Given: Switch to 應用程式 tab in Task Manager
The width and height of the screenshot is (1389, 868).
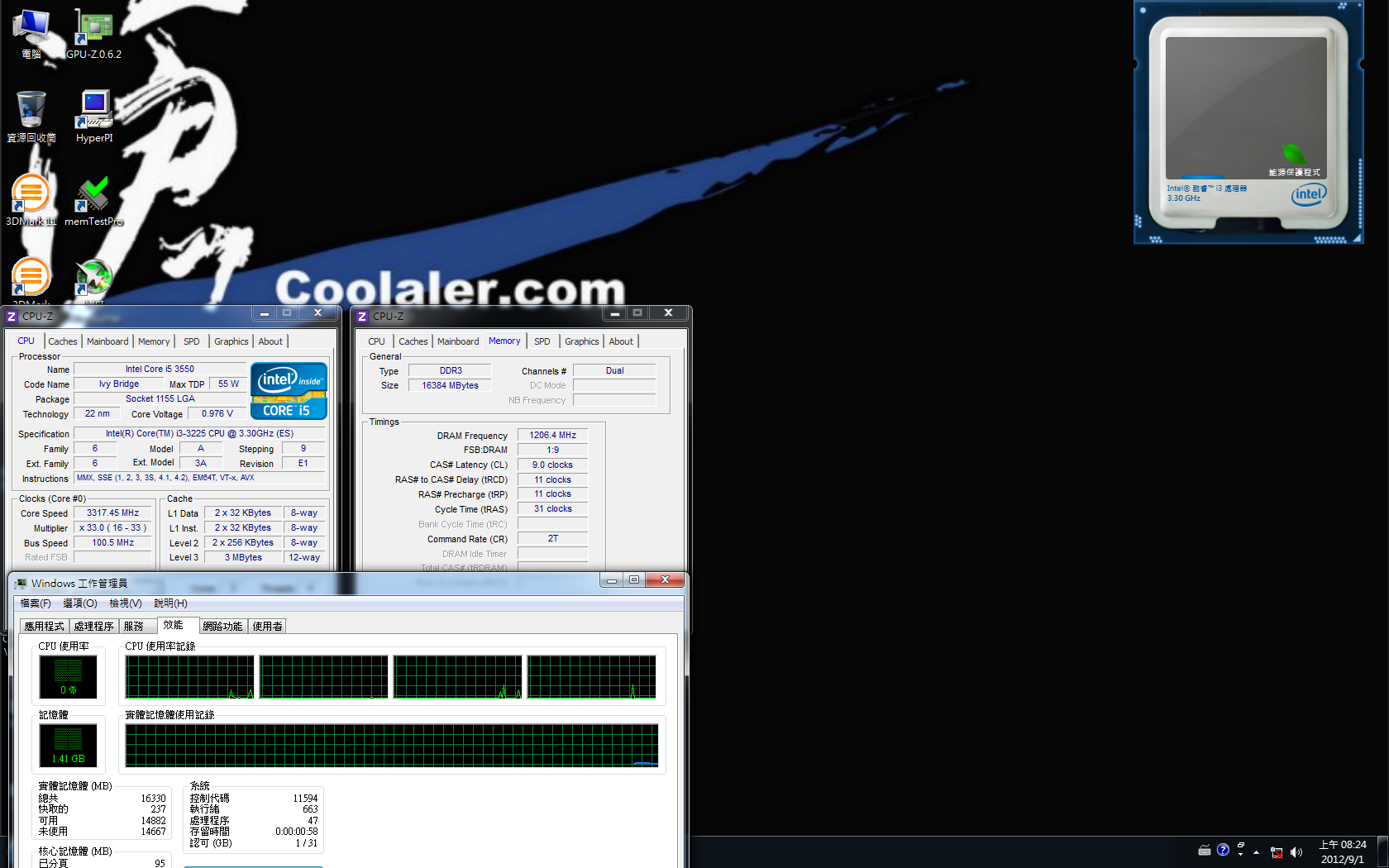Looking at the screenshot, I should 44,626.
